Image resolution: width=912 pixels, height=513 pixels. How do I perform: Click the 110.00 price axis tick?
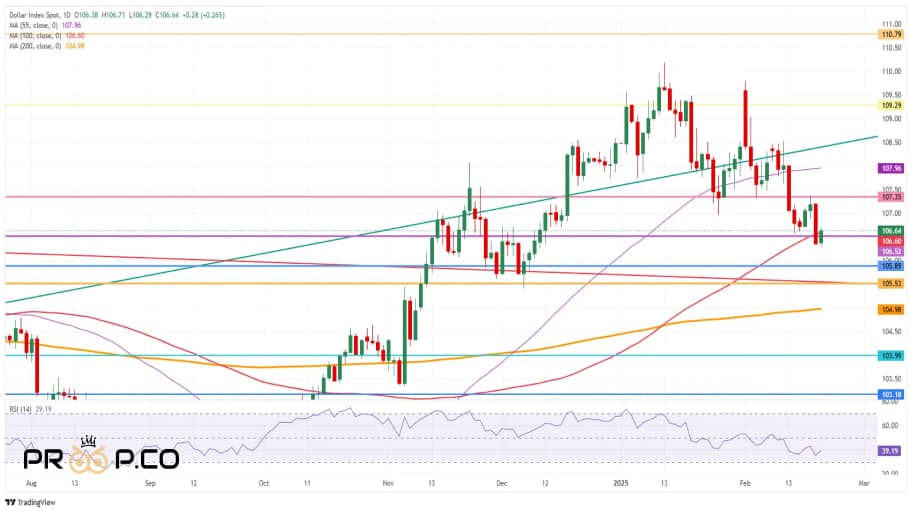(x=891, y=72)
